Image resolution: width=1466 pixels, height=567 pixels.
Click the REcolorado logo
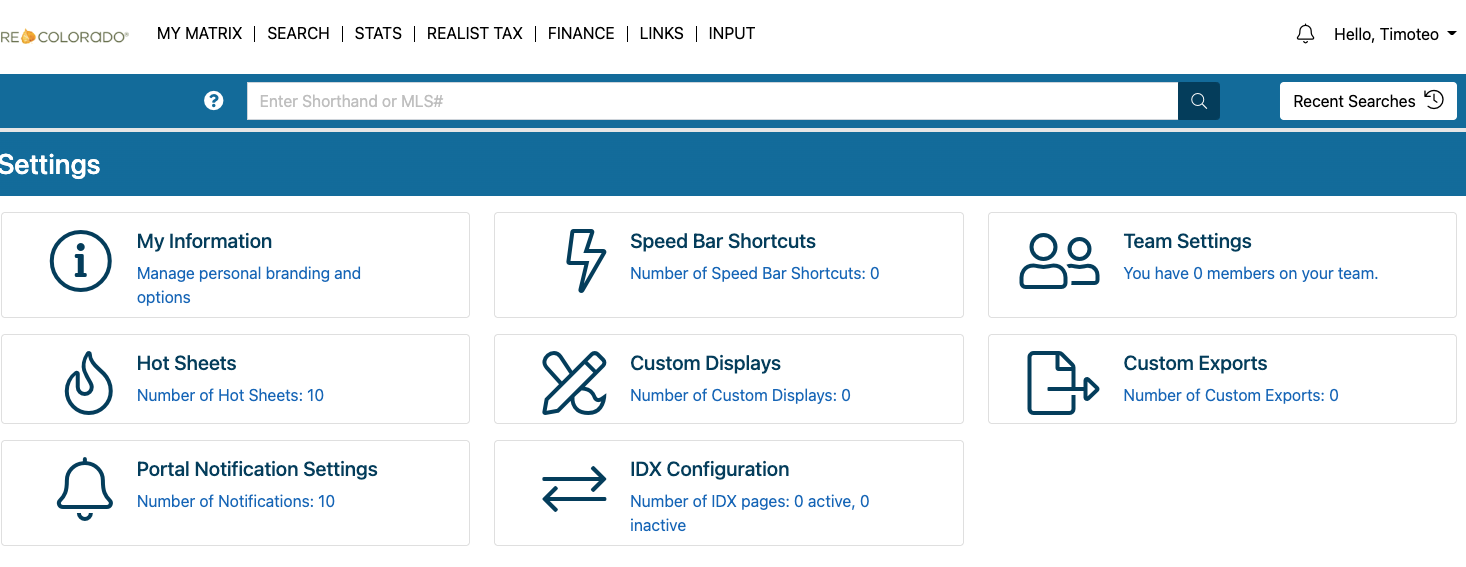pos(64,36)
